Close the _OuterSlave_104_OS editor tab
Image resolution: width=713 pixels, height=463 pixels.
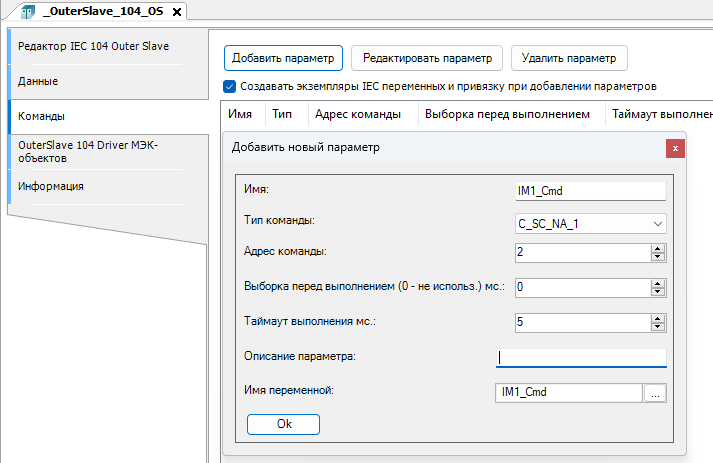tap(177, 12)
